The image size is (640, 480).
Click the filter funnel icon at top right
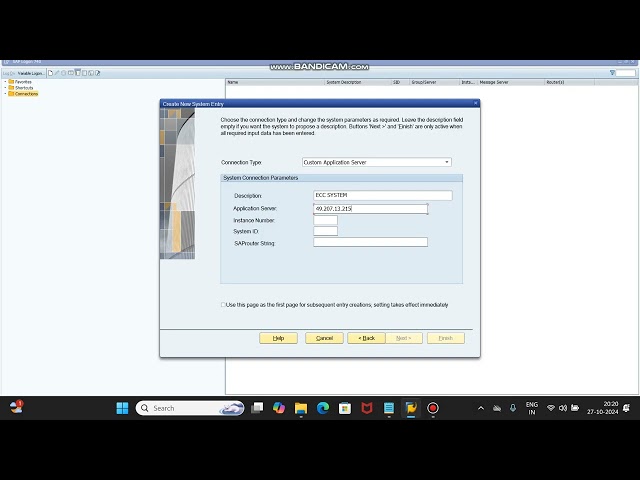[612, 73]
